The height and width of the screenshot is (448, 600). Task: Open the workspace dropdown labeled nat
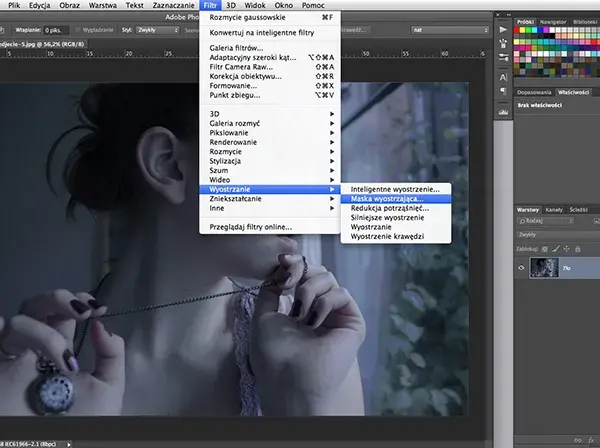(450, 30)
